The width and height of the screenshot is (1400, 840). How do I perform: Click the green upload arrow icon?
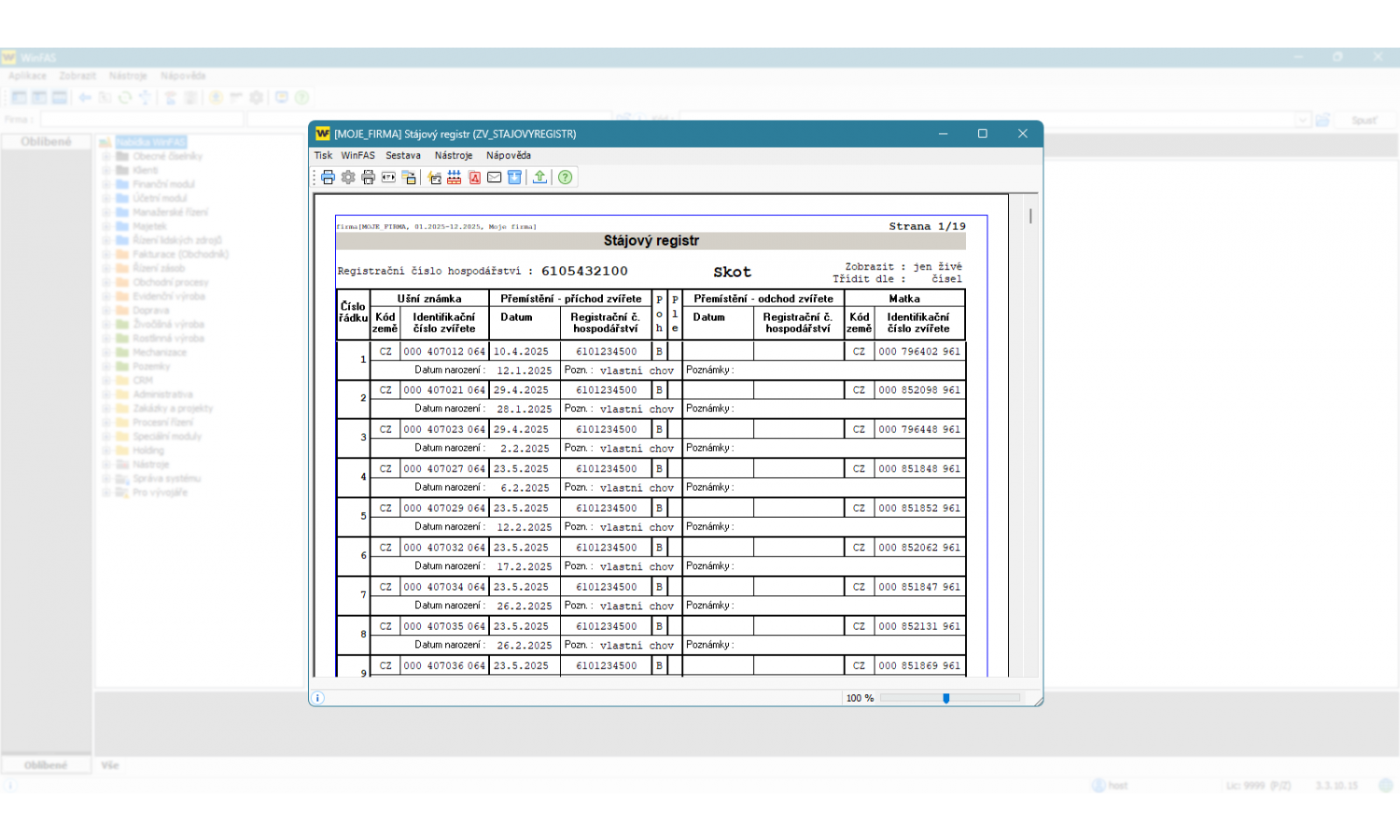pos(539,177)
